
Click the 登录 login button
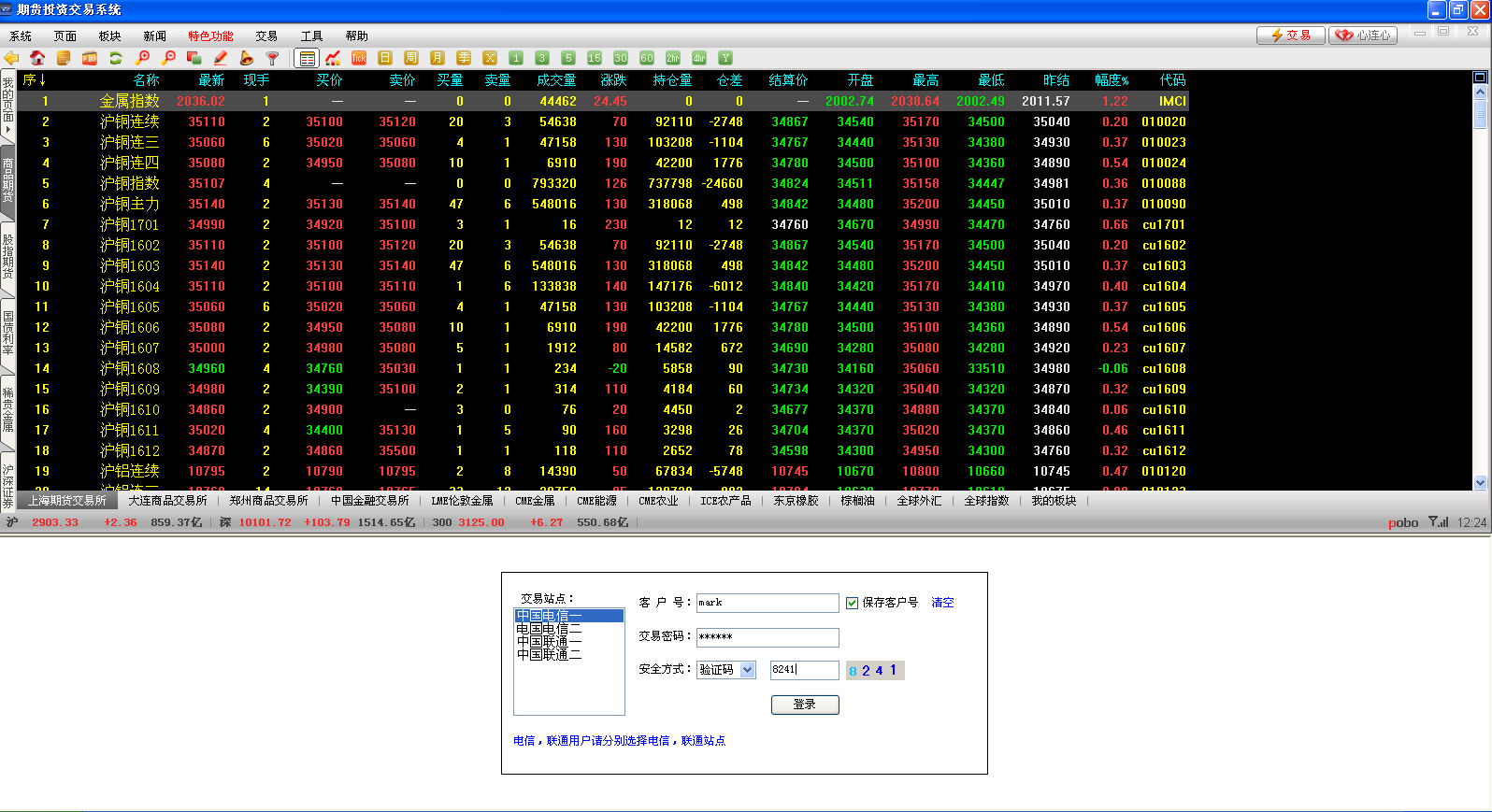804,705
